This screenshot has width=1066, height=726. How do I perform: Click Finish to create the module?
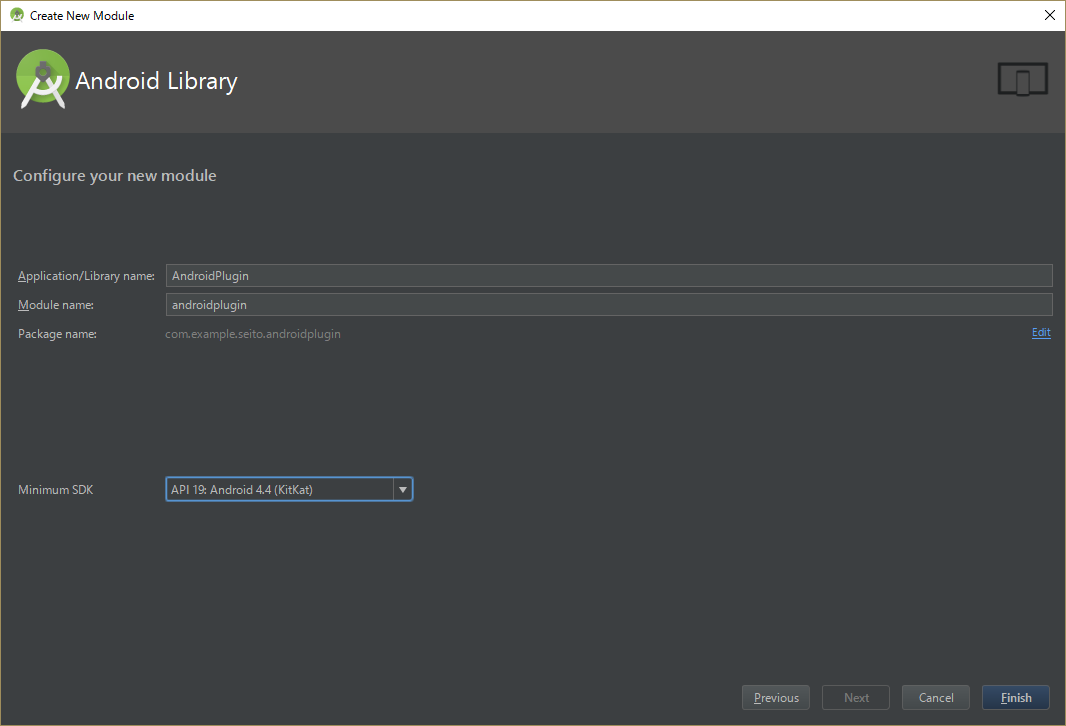click(x=1015, y=697)
